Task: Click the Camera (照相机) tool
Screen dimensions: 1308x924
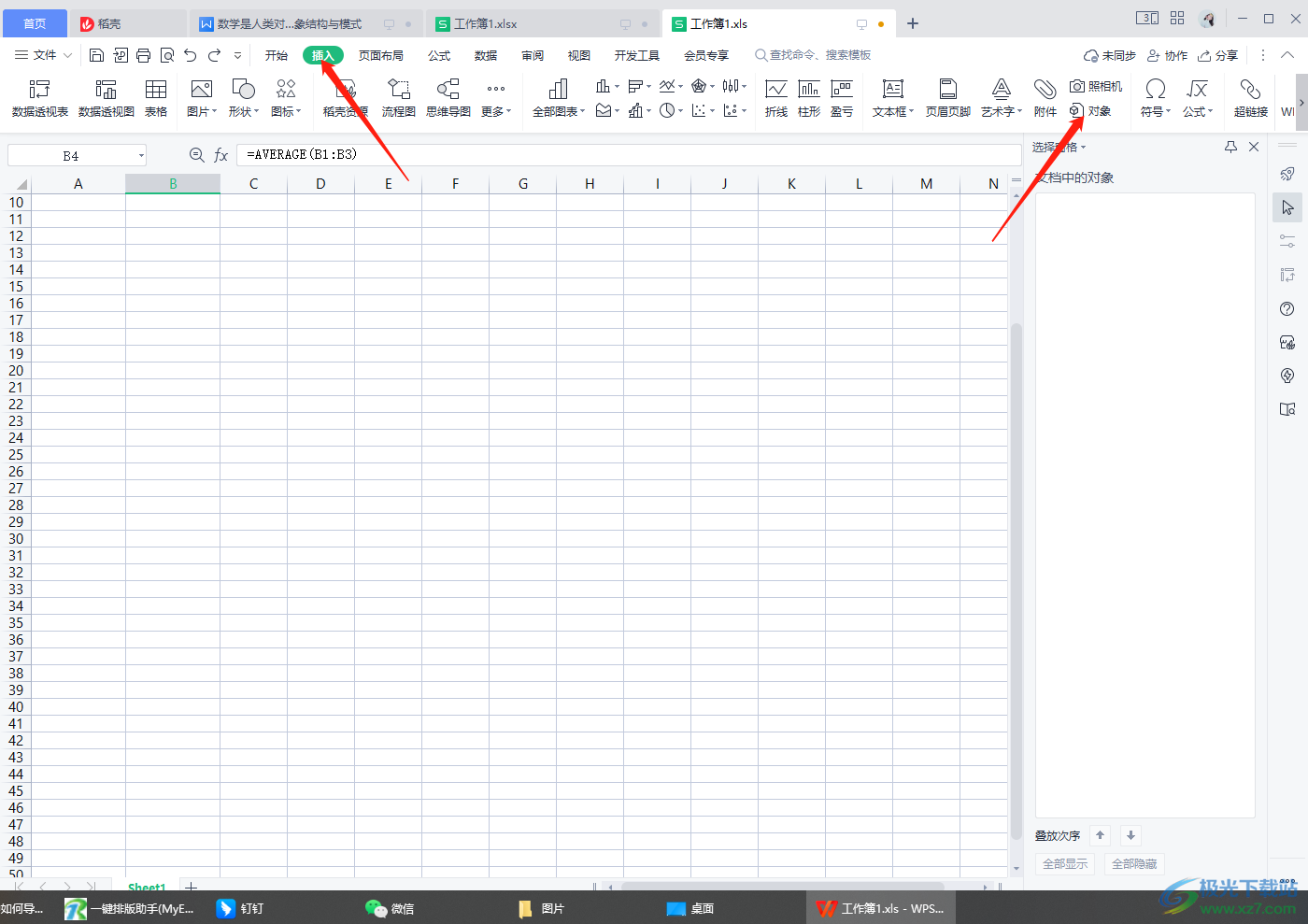Action: pos(1096,86)
